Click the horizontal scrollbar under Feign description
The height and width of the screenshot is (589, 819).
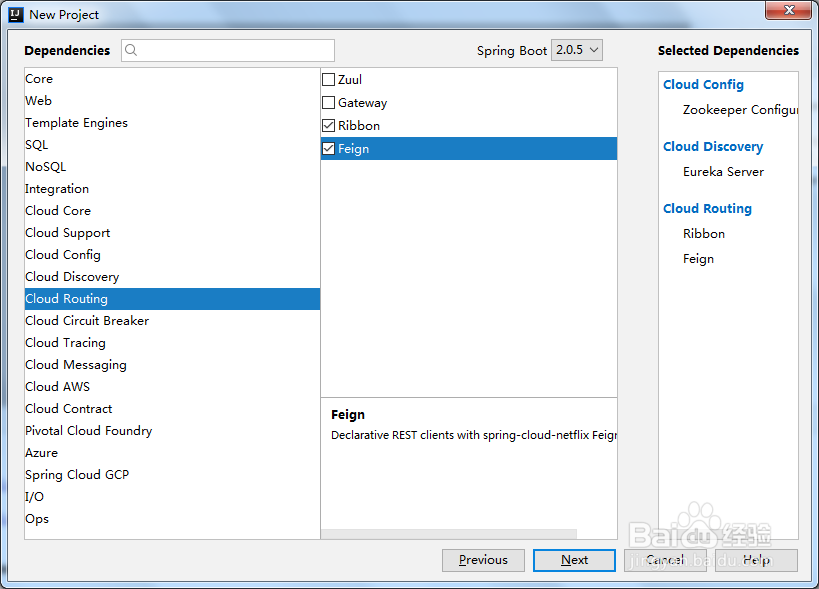tap(449, 534)
